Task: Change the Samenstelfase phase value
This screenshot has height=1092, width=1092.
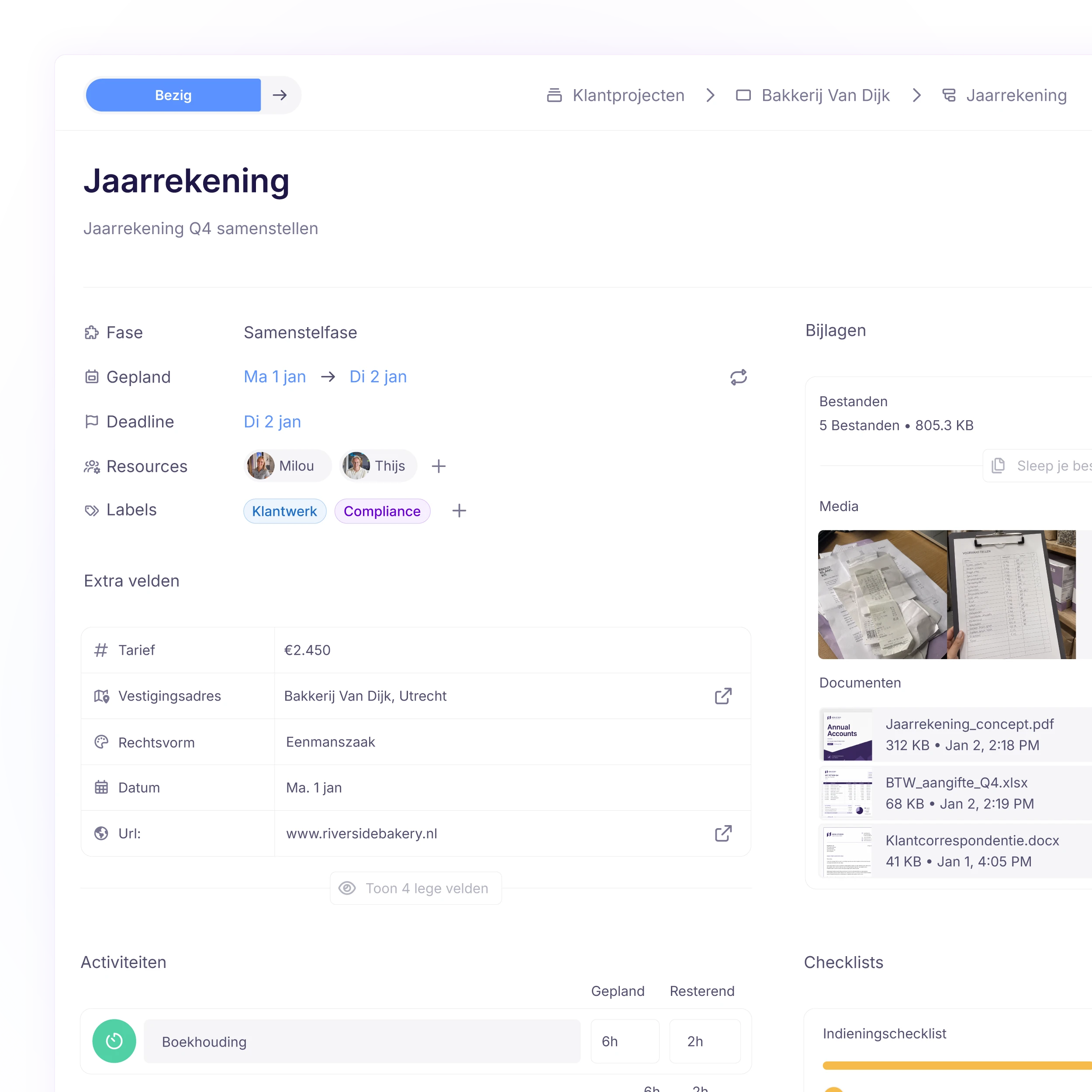Action: [x=300, y=332]
